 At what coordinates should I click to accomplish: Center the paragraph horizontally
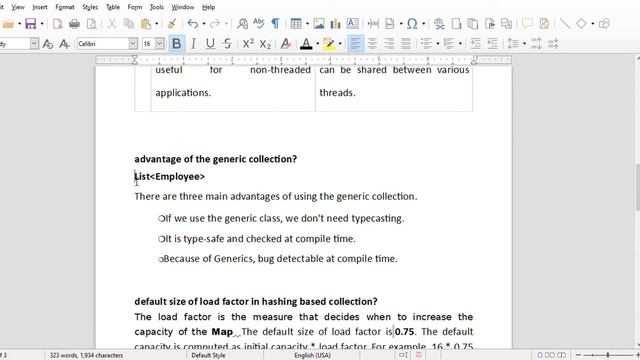372,44
